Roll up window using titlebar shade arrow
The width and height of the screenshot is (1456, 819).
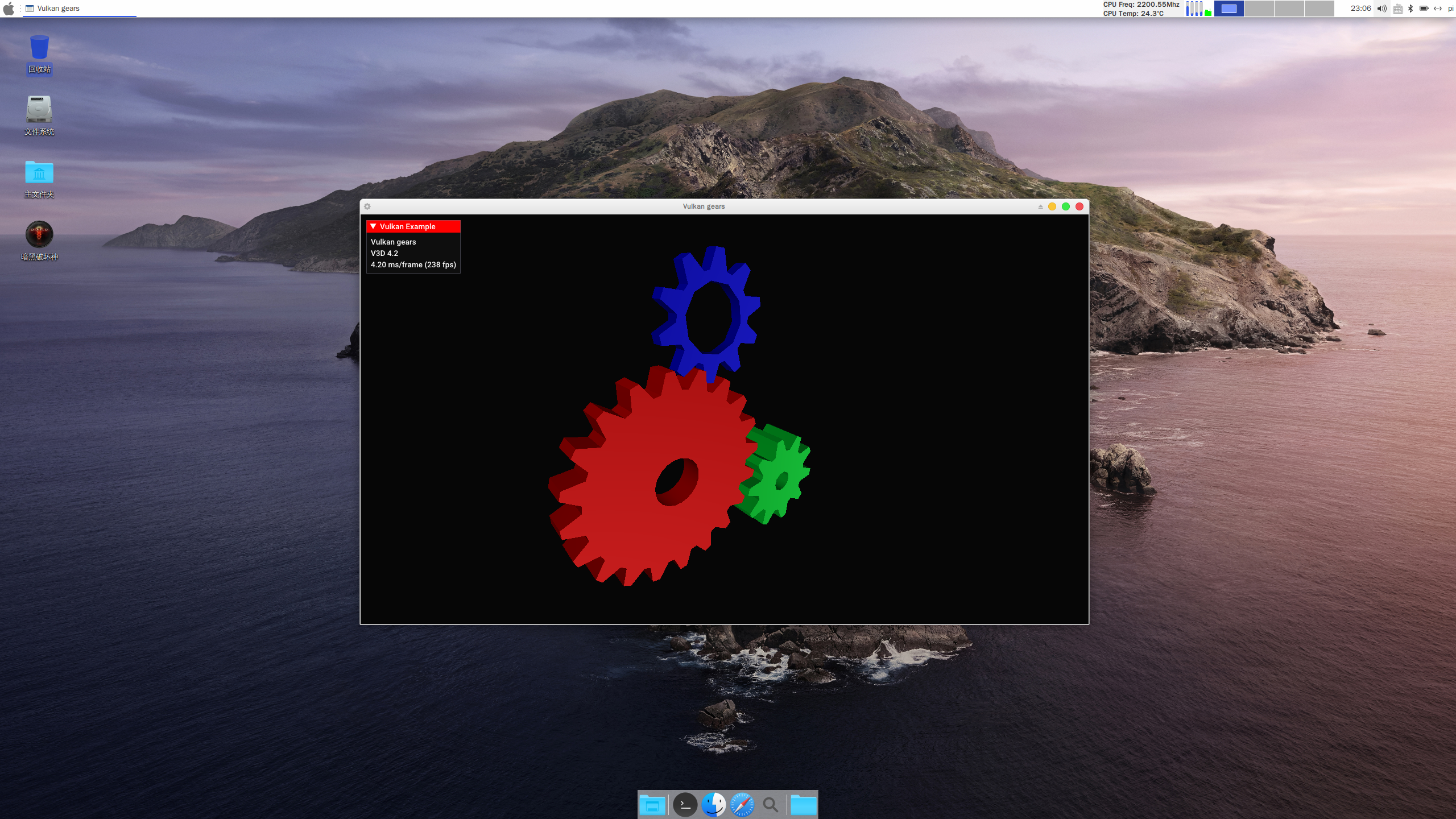click(x=1040, y=206)
